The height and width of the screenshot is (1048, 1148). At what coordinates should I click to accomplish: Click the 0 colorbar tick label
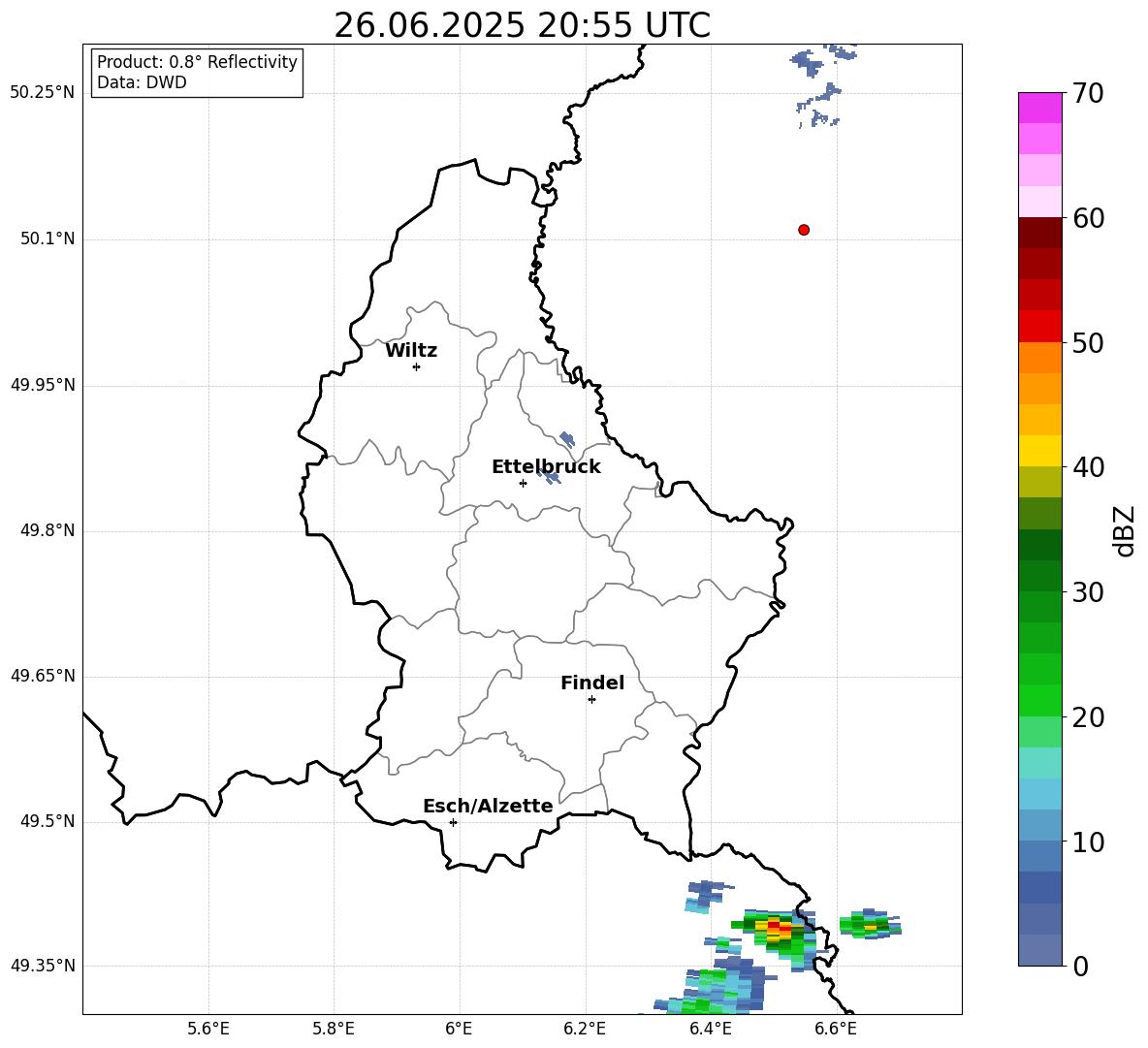tap(1081, 967)
